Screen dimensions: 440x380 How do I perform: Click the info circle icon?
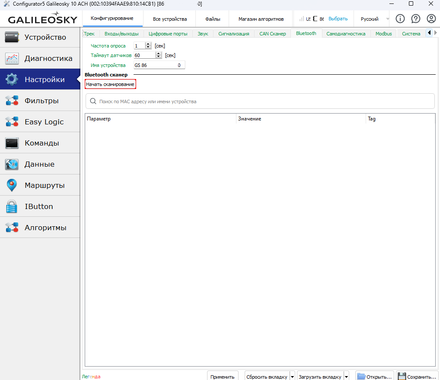(400, 19)
